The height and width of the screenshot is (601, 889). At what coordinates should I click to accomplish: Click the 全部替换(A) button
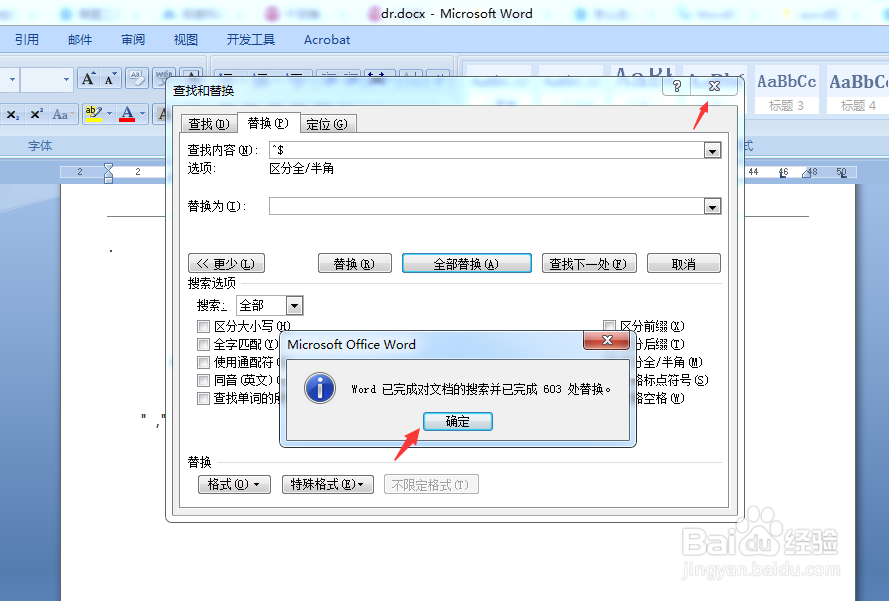point(467,264)
